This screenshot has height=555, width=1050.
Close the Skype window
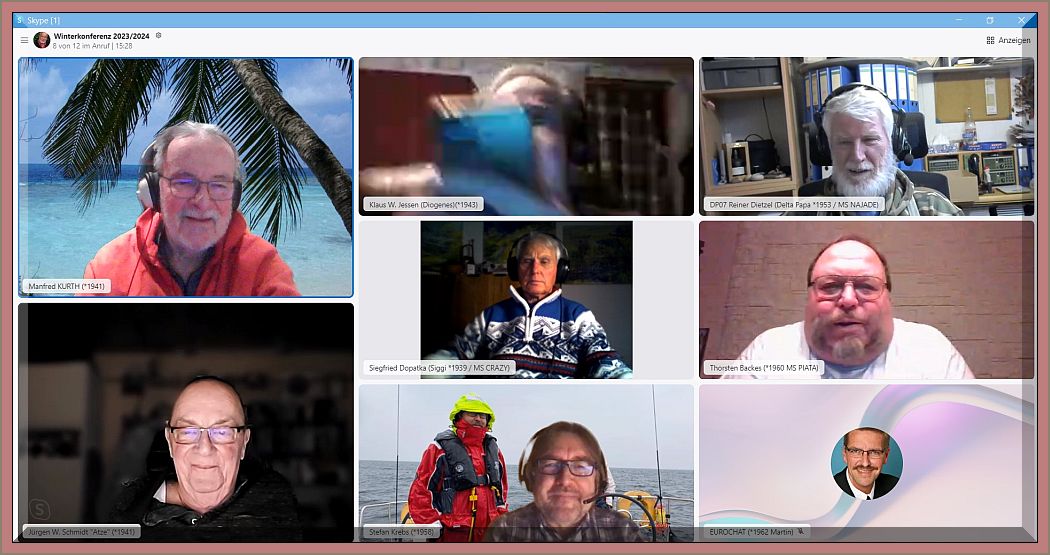(1022, 20)
